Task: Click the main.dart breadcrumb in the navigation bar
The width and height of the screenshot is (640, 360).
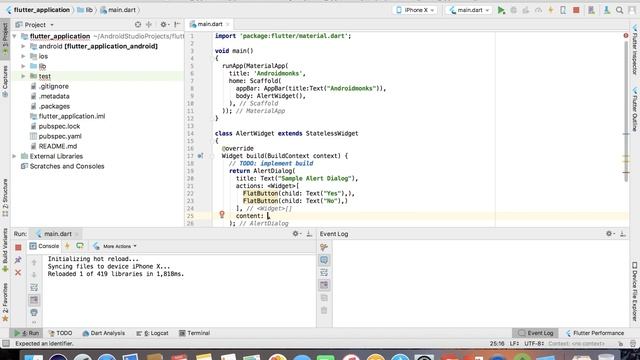Action: point(118,10)
